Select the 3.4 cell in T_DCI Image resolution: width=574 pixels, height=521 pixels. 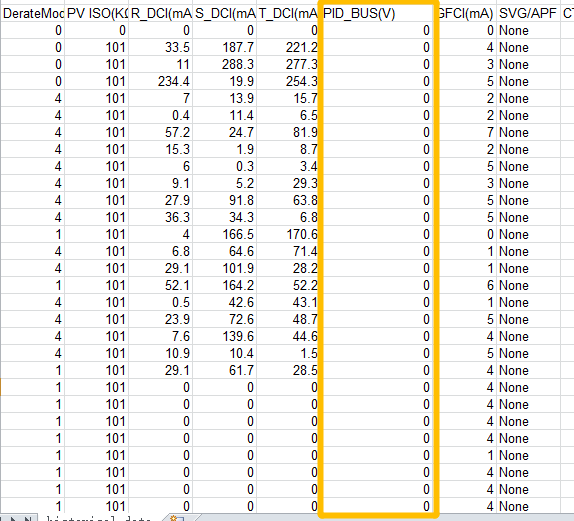288,166
